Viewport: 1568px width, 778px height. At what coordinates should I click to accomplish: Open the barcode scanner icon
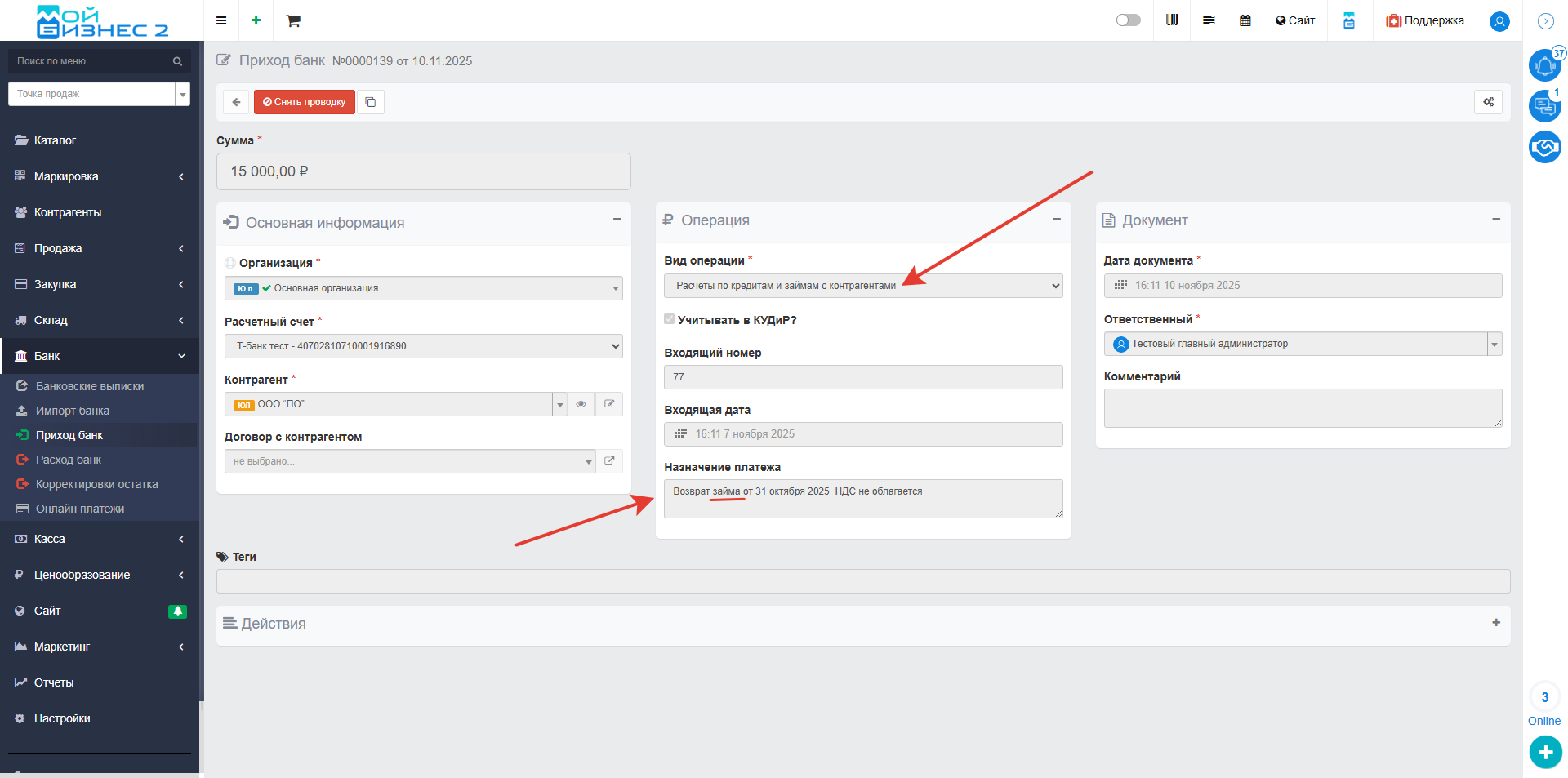(x=1172, y=20)
